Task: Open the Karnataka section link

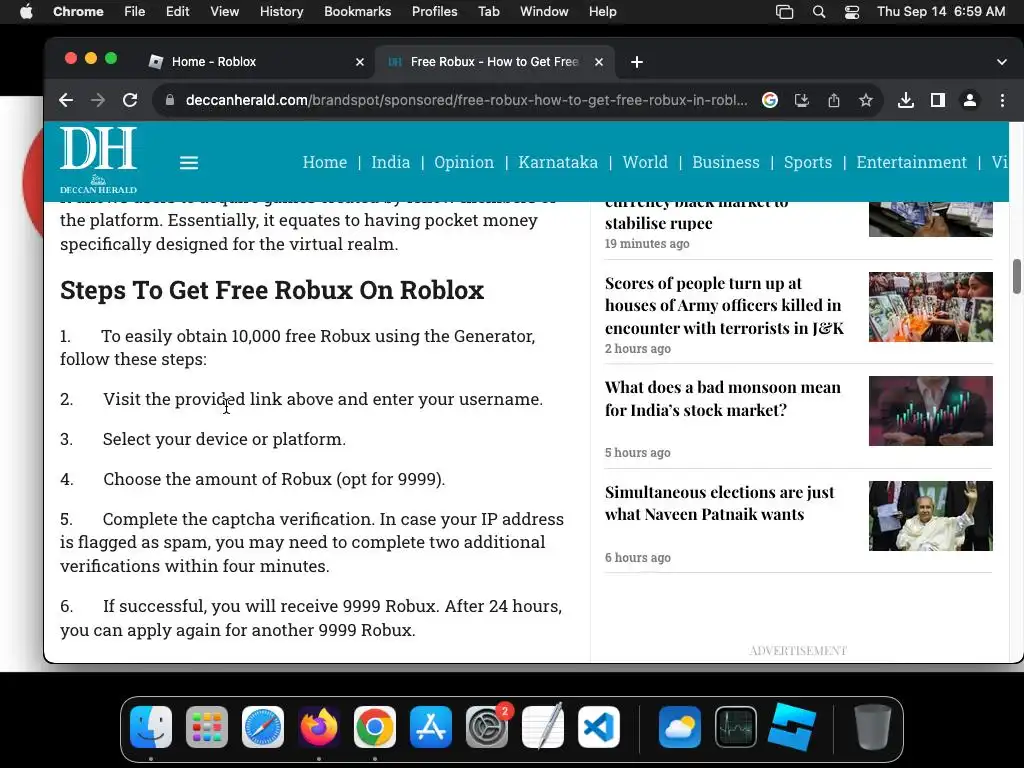Action: (x=558, y=162)
